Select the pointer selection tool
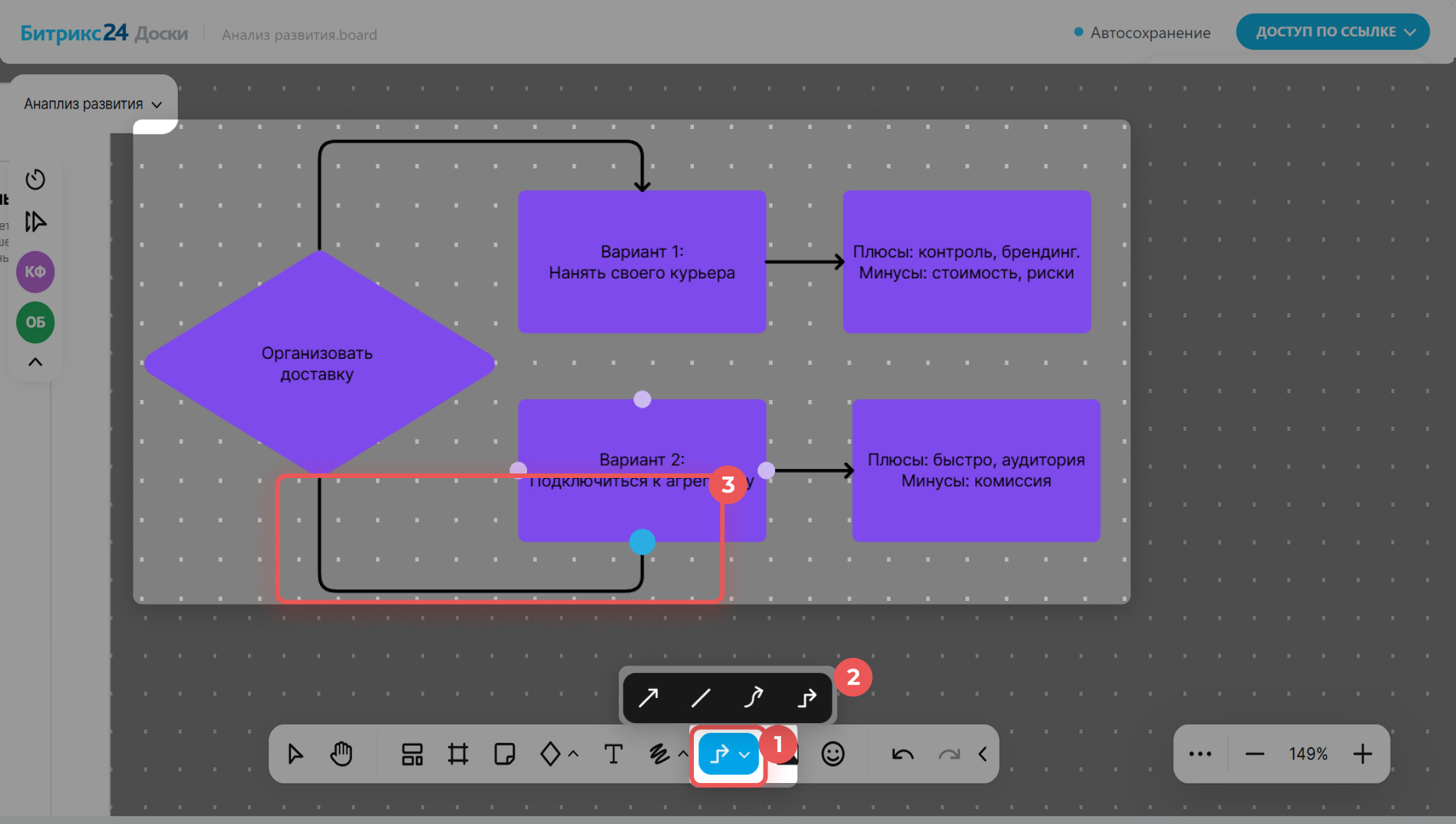 295,754
